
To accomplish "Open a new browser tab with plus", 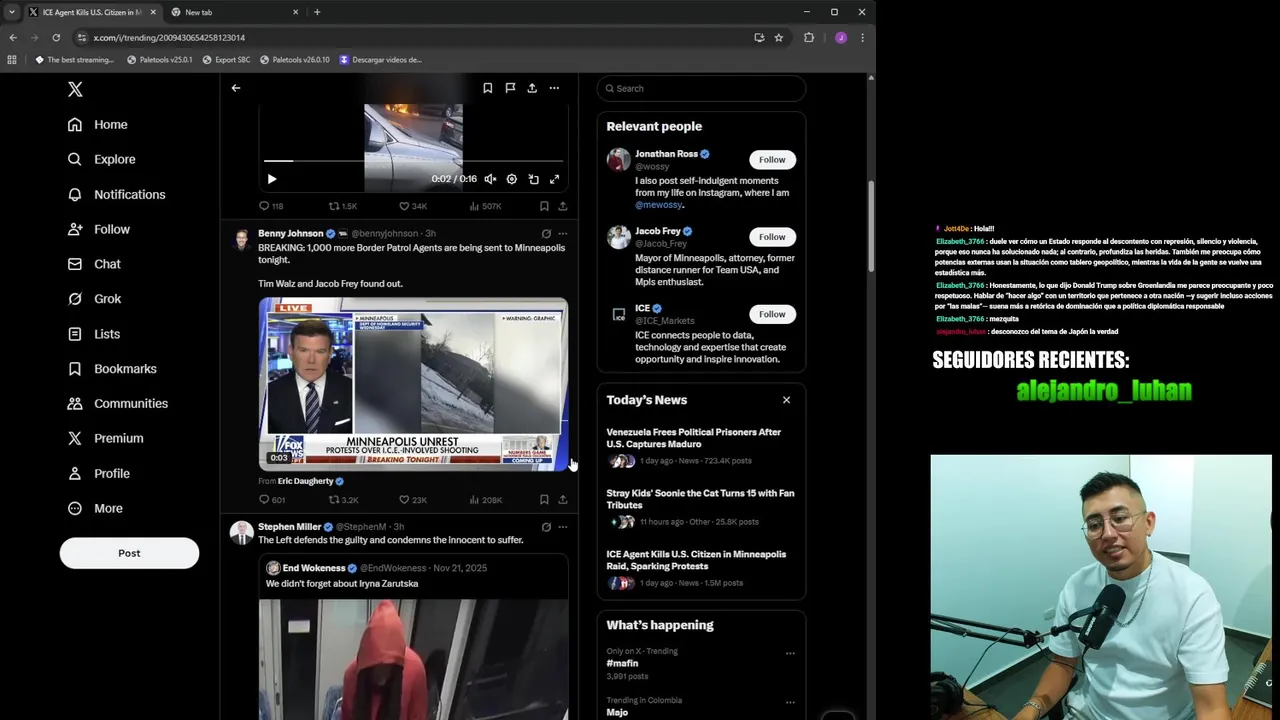I will point(317,12).
